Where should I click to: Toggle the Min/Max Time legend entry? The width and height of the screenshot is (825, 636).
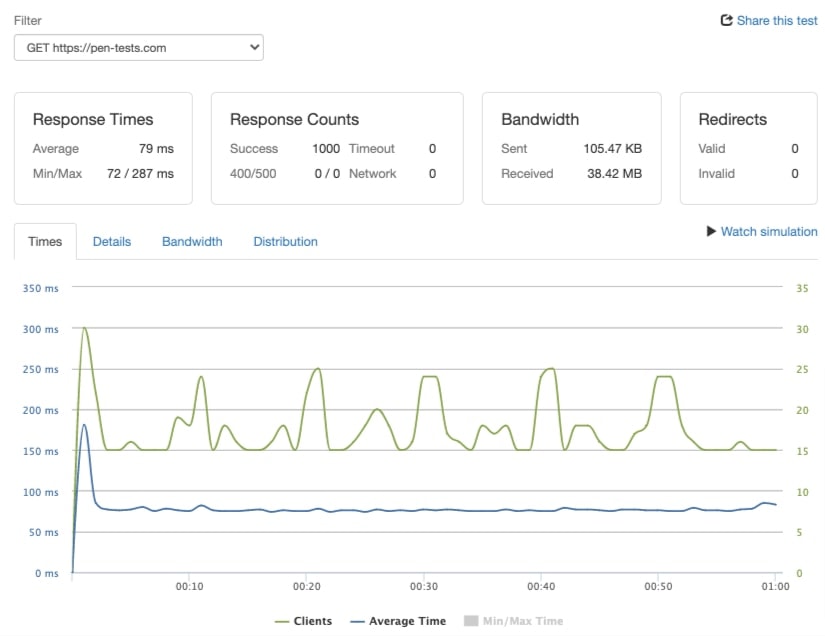coord(514,621)
